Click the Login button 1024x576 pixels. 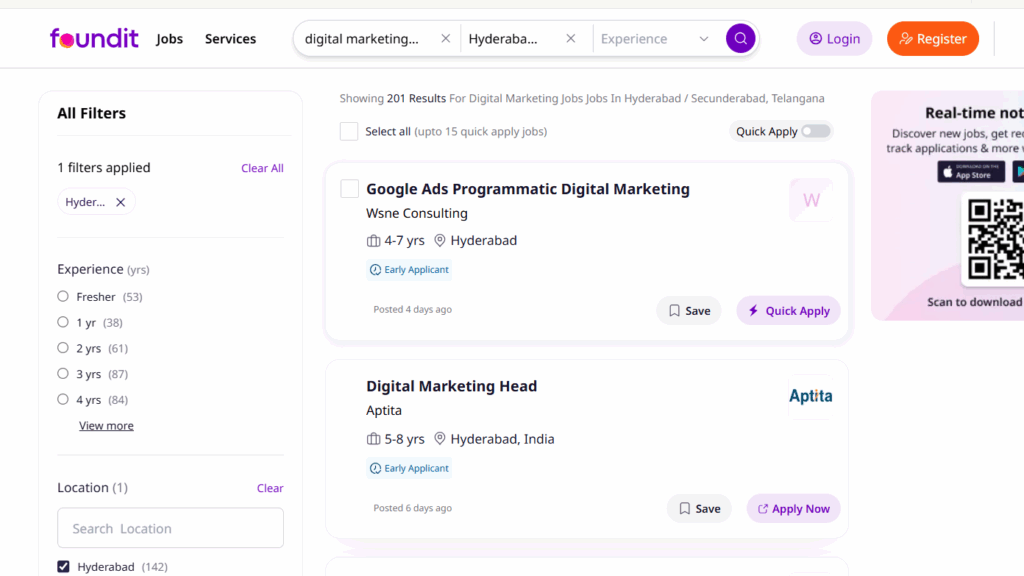coord(834,39)
